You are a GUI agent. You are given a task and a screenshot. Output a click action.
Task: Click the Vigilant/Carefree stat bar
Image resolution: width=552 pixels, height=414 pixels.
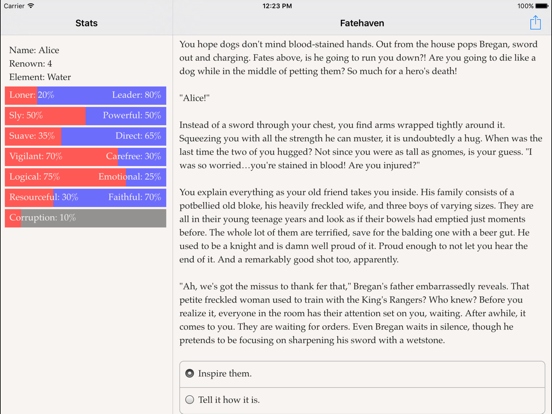pyautogui.click(x=86, y=157)
